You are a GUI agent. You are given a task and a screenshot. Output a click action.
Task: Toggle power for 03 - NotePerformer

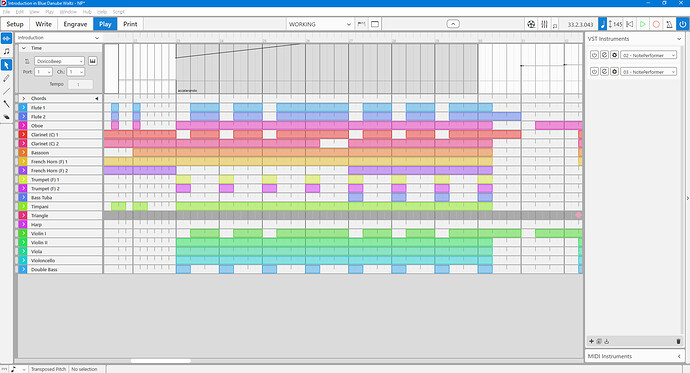click(x=594, y=71)
